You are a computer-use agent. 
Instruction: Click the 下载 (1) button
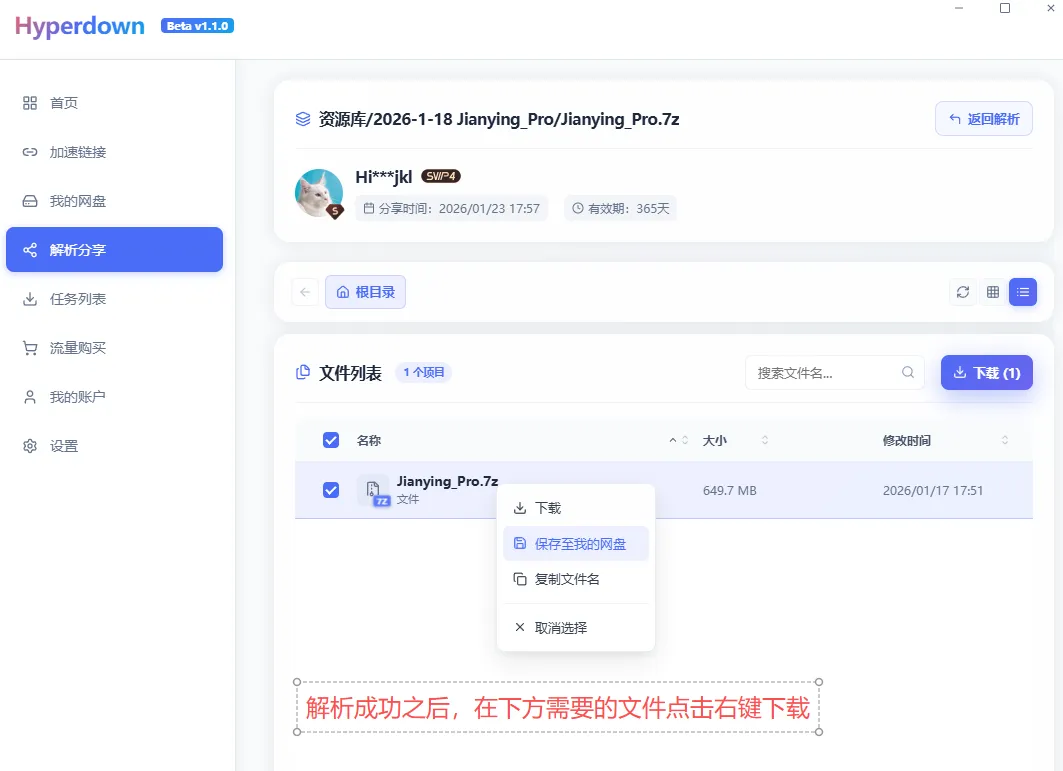[986, 372]
